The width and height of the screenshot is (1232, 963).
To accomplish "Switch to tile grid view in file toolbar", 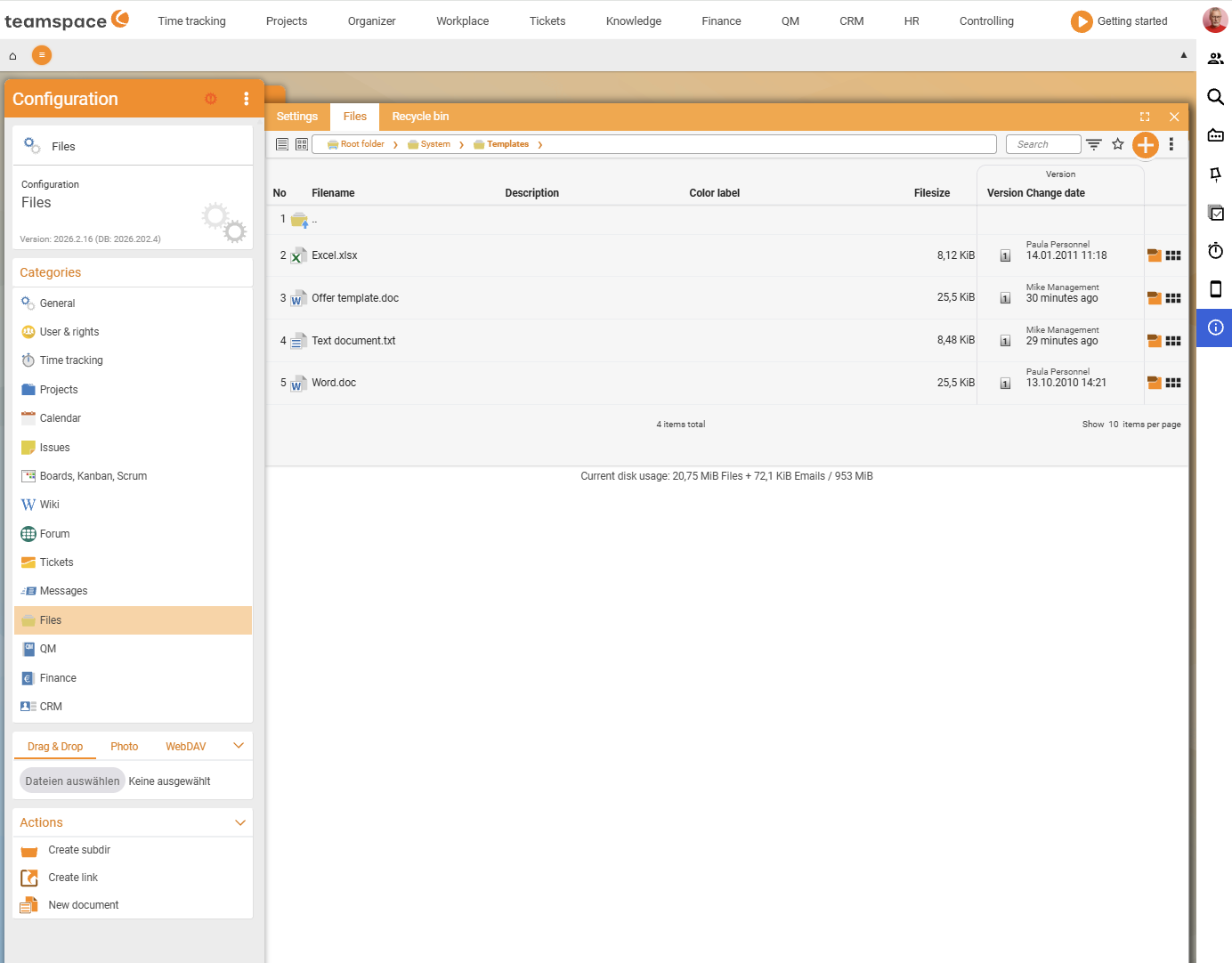I will coord(302,144).
